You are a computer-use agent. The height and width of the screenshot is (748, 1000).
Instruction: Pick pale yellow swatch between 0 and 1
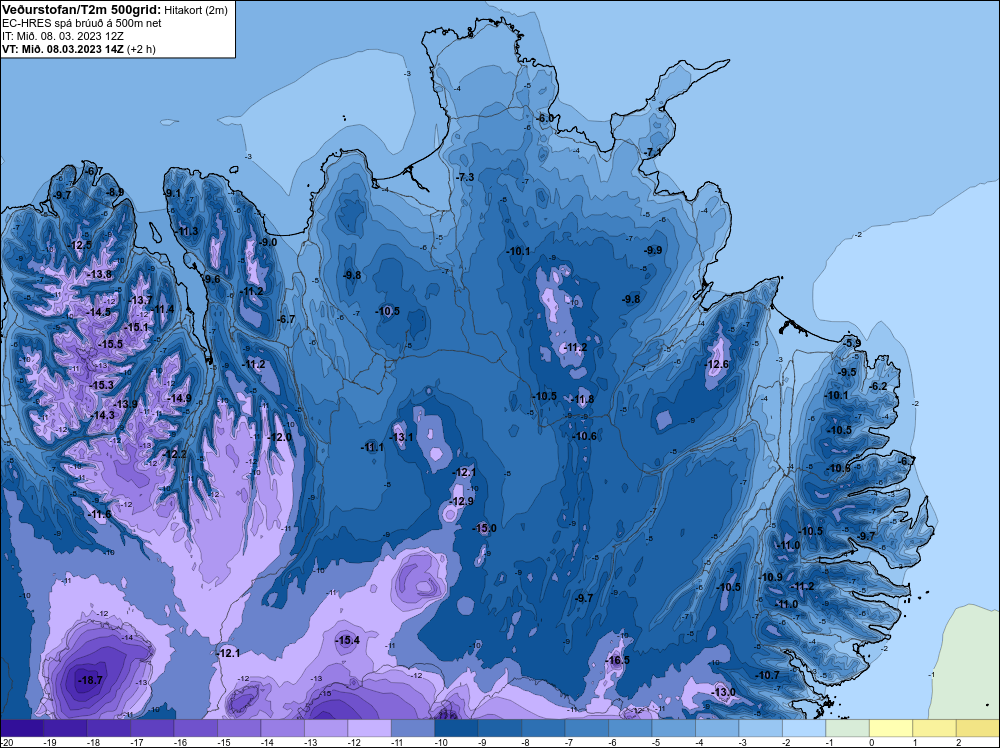pos(891,728)
